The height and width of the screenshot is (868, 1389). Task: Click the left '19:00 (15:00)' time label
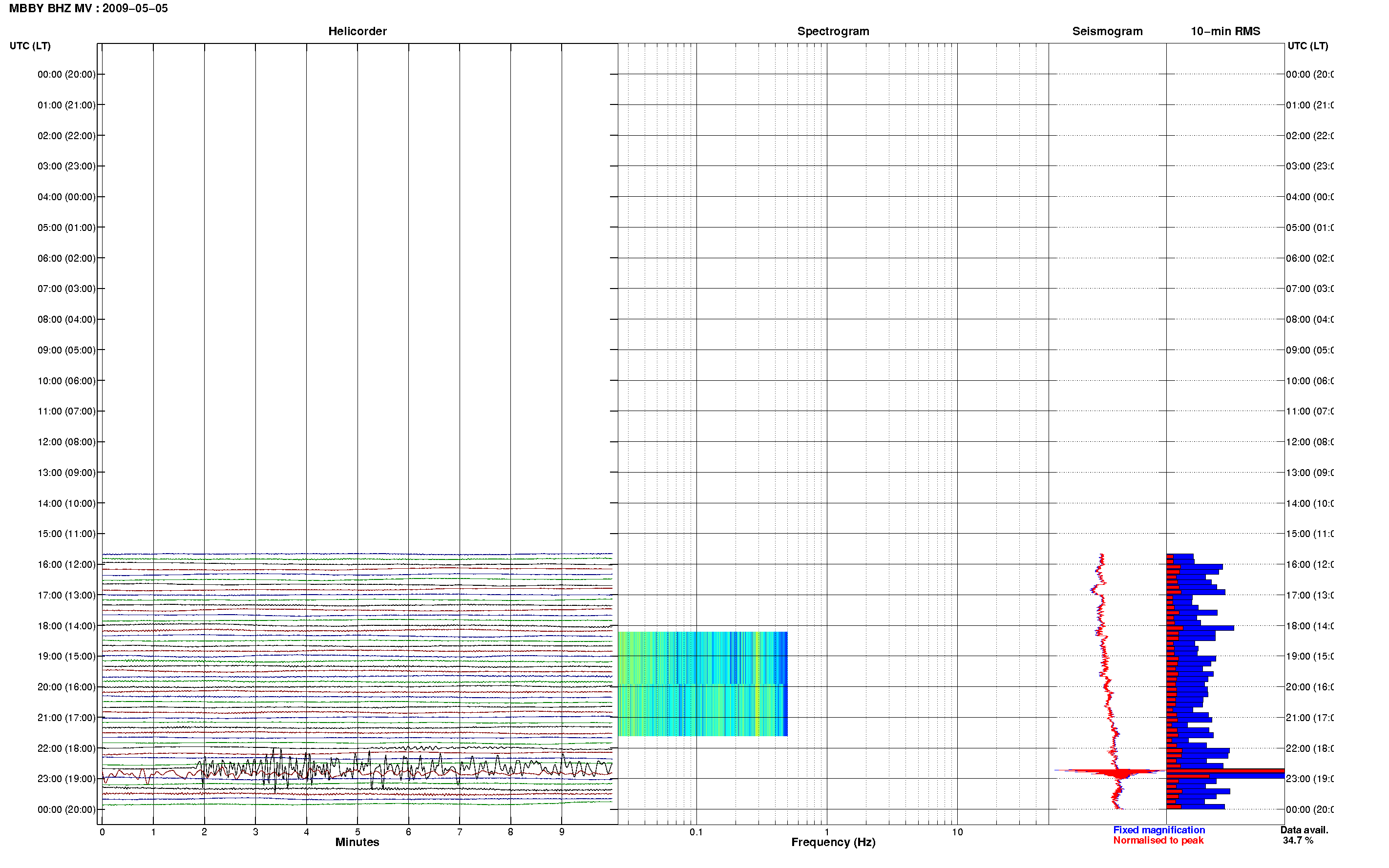[x=66, y=656]
